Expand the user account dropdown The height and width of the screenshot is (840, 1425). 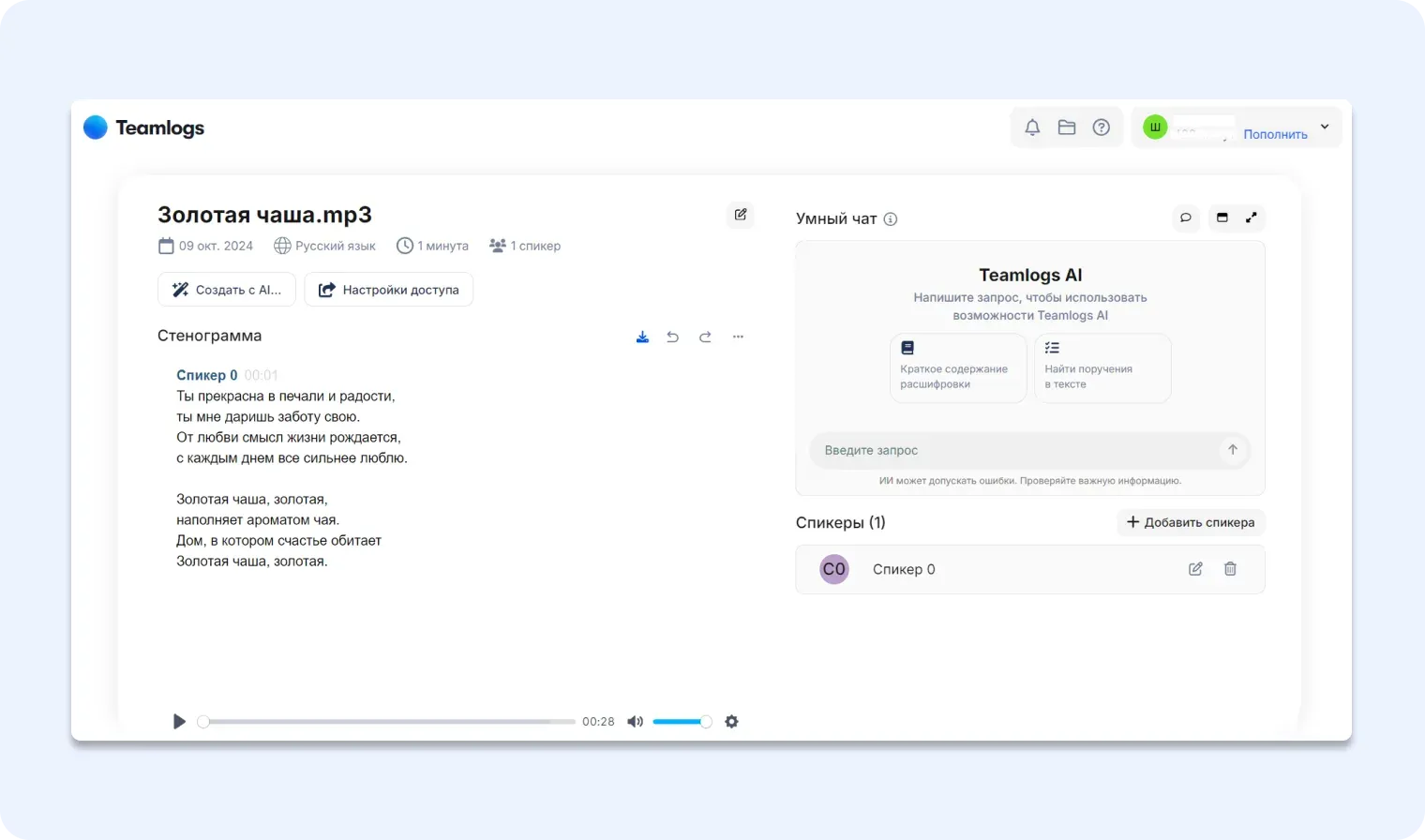pos(1325,127)
